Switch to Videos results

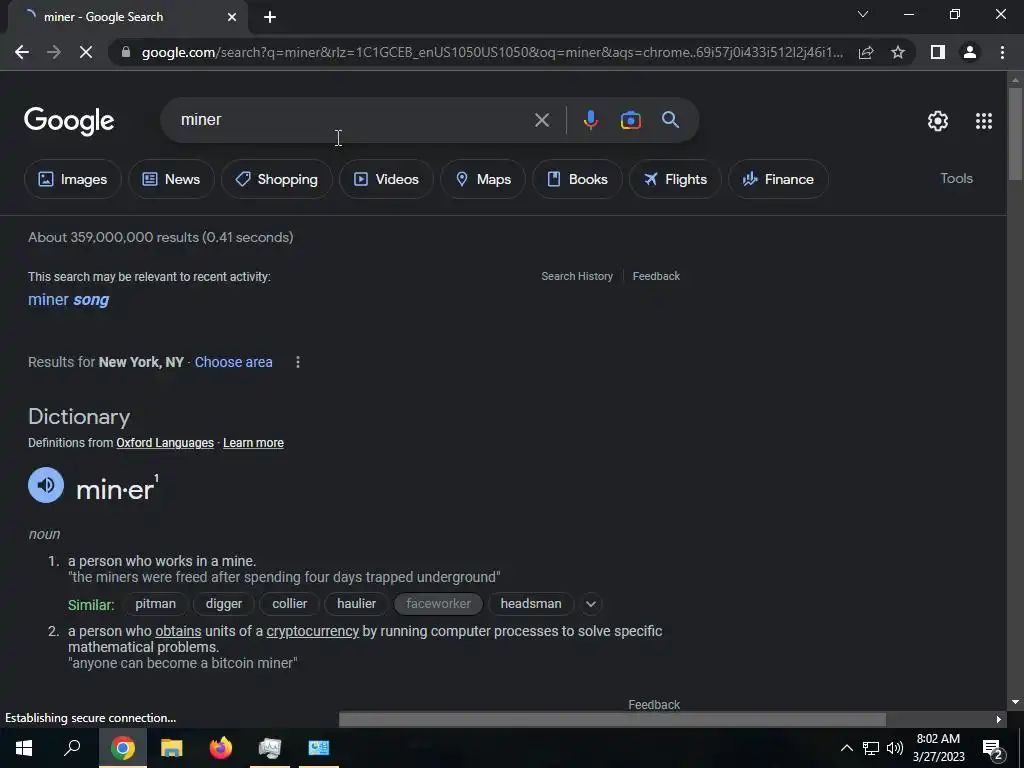[386, 179]
